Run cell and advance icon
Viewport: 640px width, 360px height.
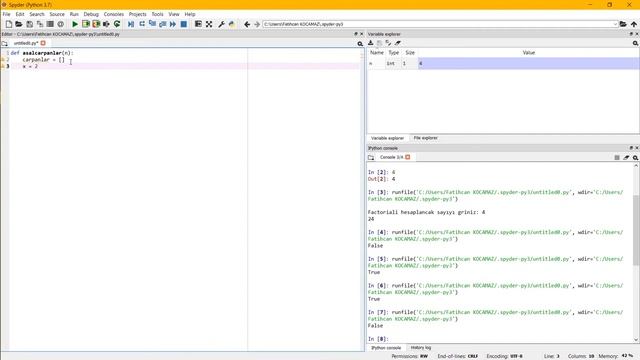(96, 24)
